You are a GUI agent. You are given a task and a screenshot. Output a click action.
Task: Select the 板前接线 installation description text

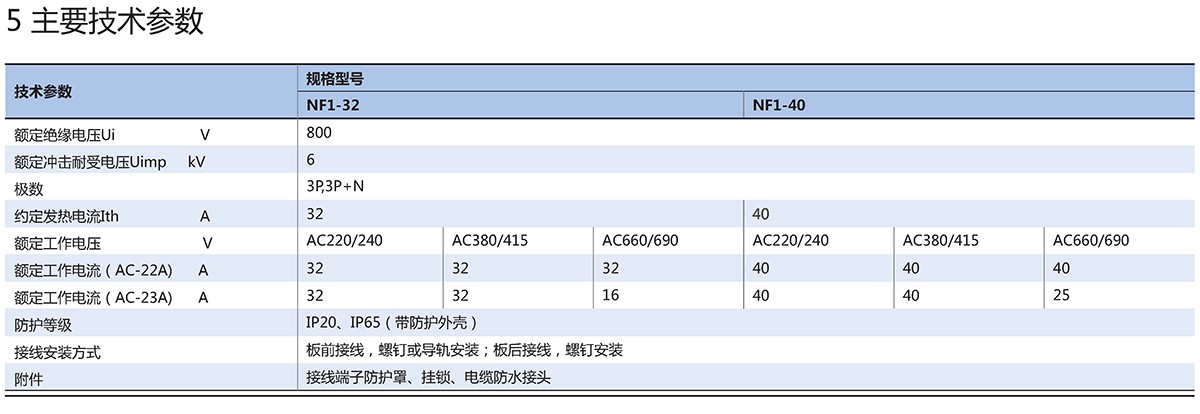[x=465, y=350]
